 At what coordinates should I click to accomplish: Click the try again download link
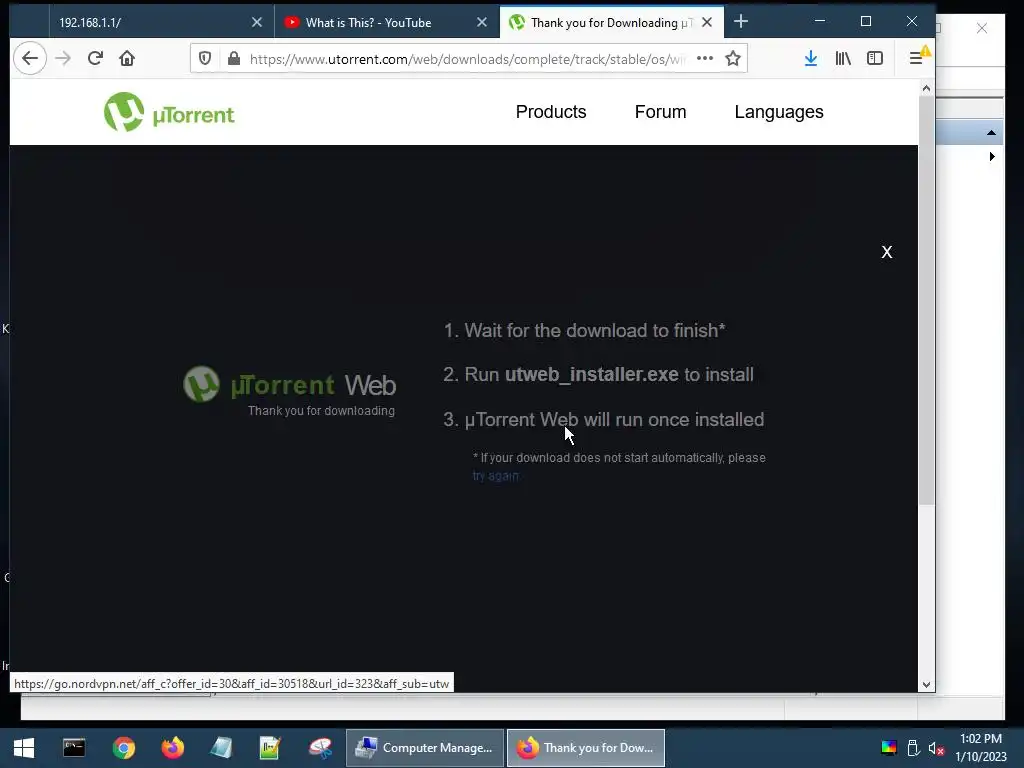(x=496, y=476)
